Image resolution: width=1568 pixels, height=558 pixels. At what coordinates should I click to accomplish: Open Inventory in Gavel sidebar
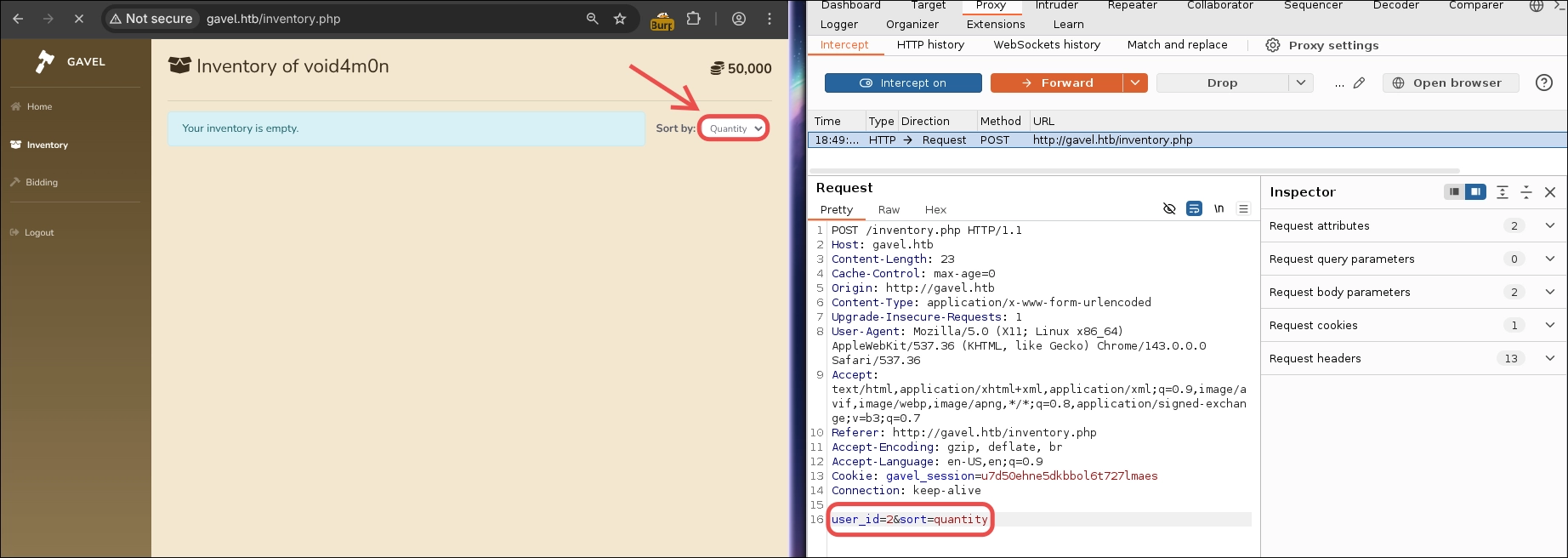click(39, 145)
